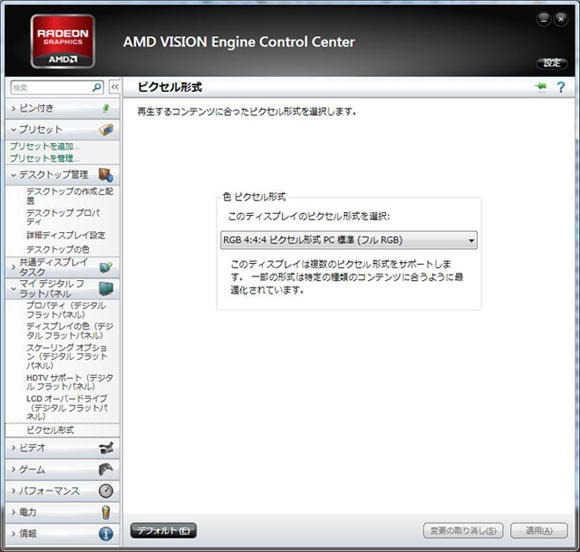Expand the パフォーマンス section
The width and height of the screenshot is (580, 552).
[14, 491]
